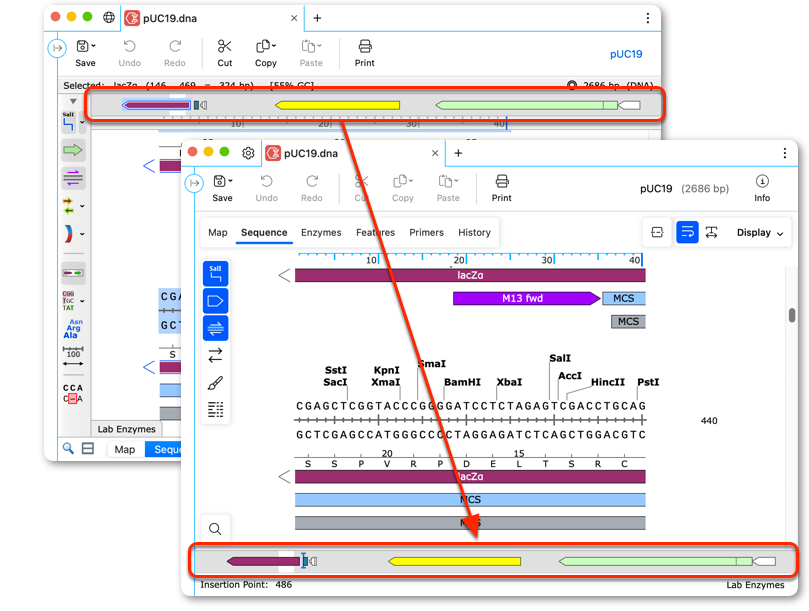
Task: Click Print in front window toolbar
Action: click(501, 188)
